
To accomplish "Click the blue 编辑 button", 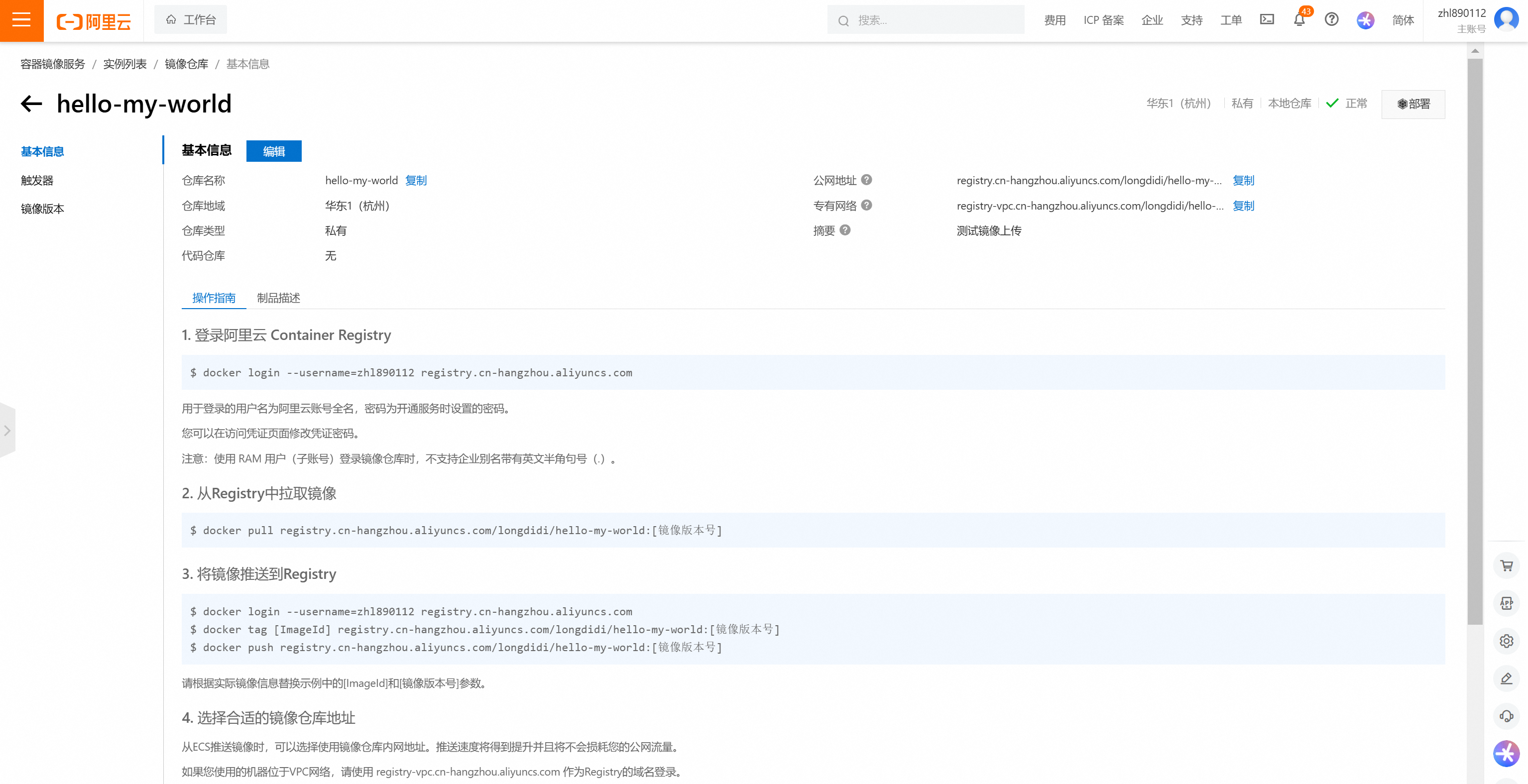I will (x=273, y=151).
